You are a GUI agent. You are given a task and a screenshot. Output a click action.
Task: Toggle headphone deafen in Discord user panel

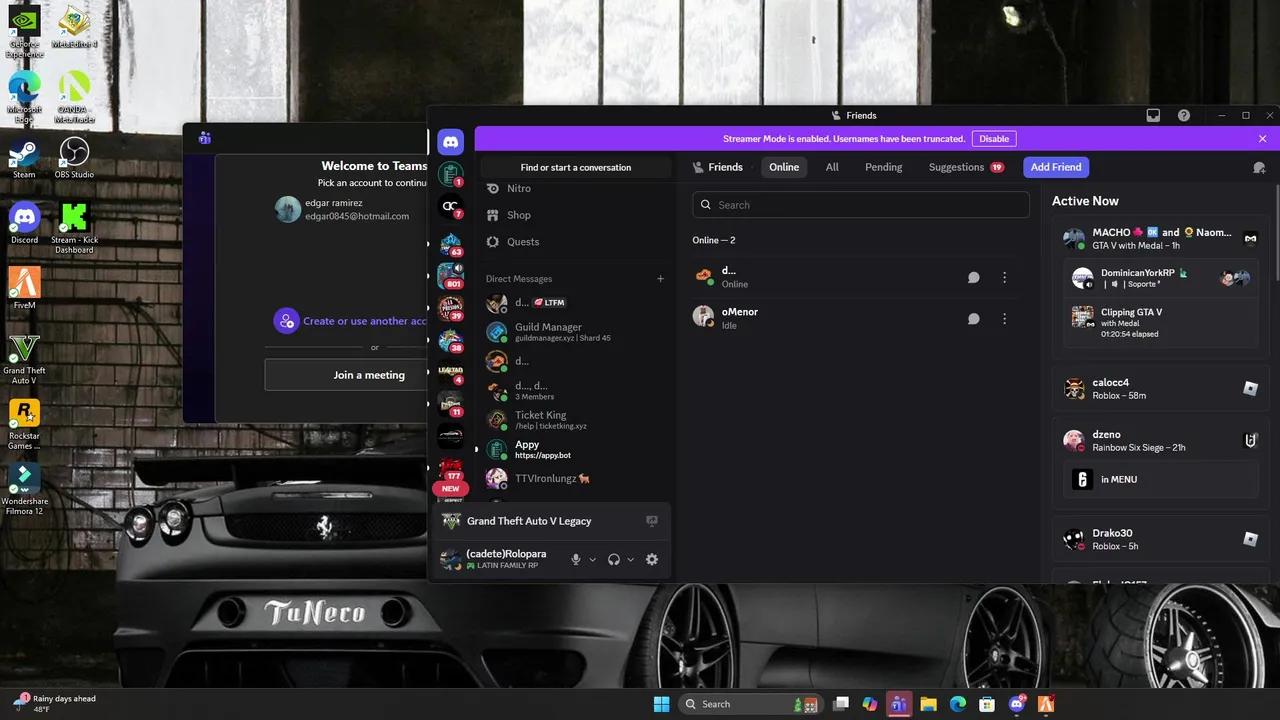(x=614, y=560)
